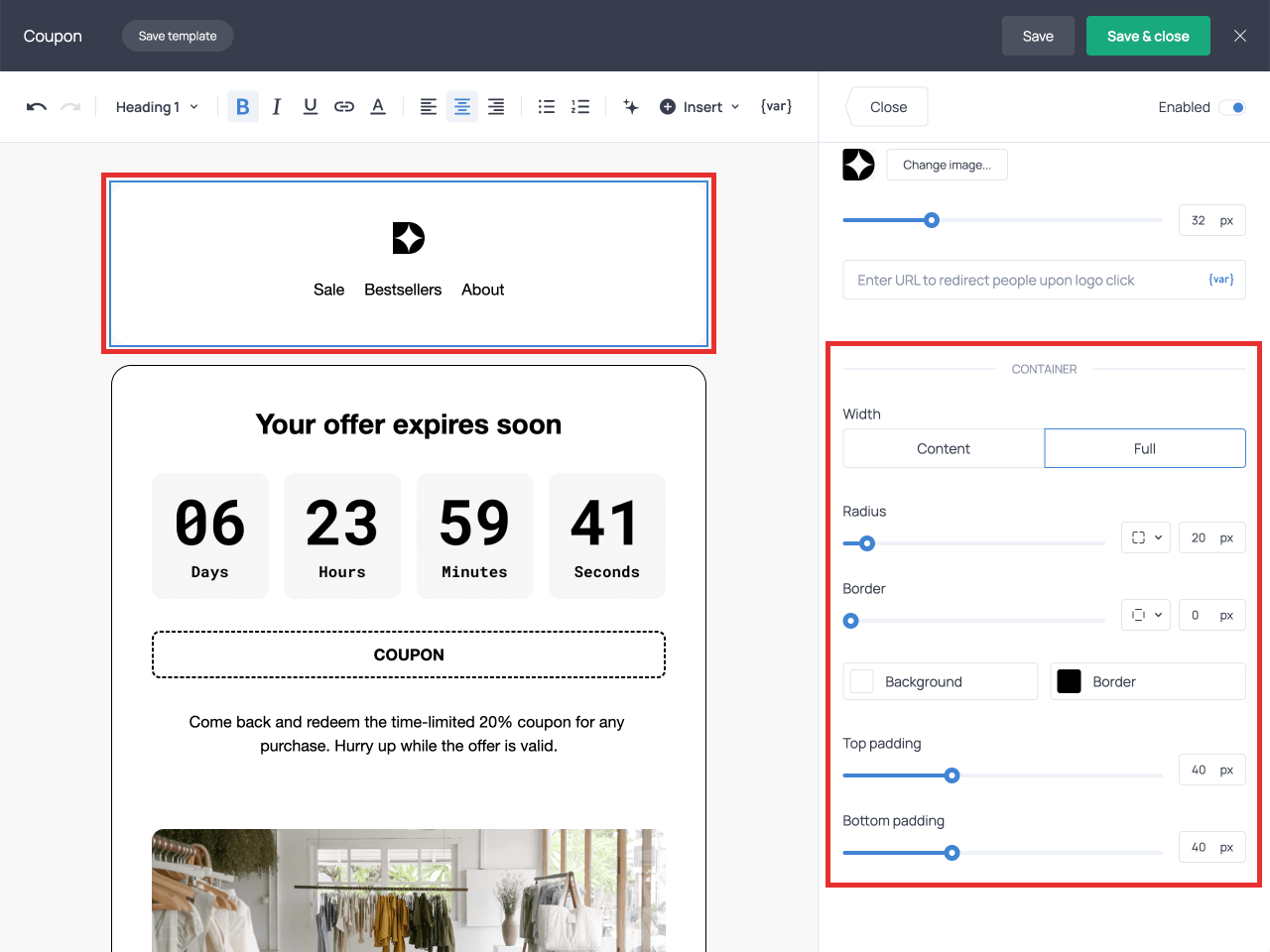Disable the Enabled toggle switch
Viewport: 1270px width, 952px height.
(x=1232, y=107)
